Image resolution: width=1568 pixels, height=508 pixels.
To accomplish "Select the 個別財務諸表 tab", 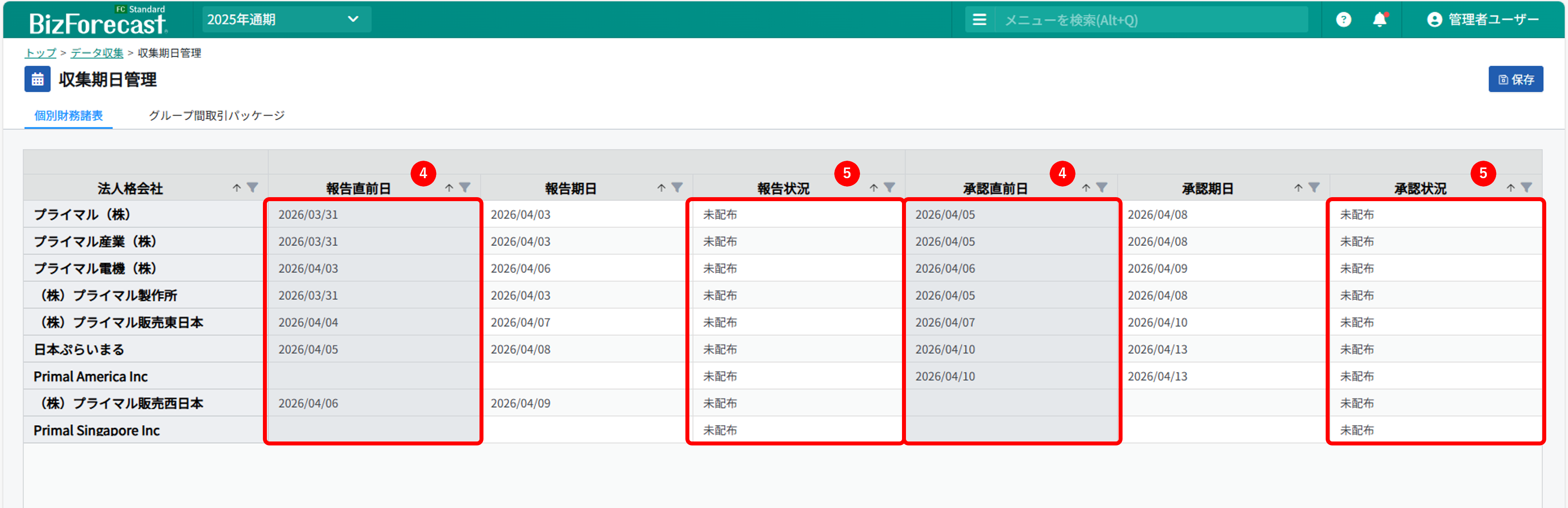I will tap(68, 116).
